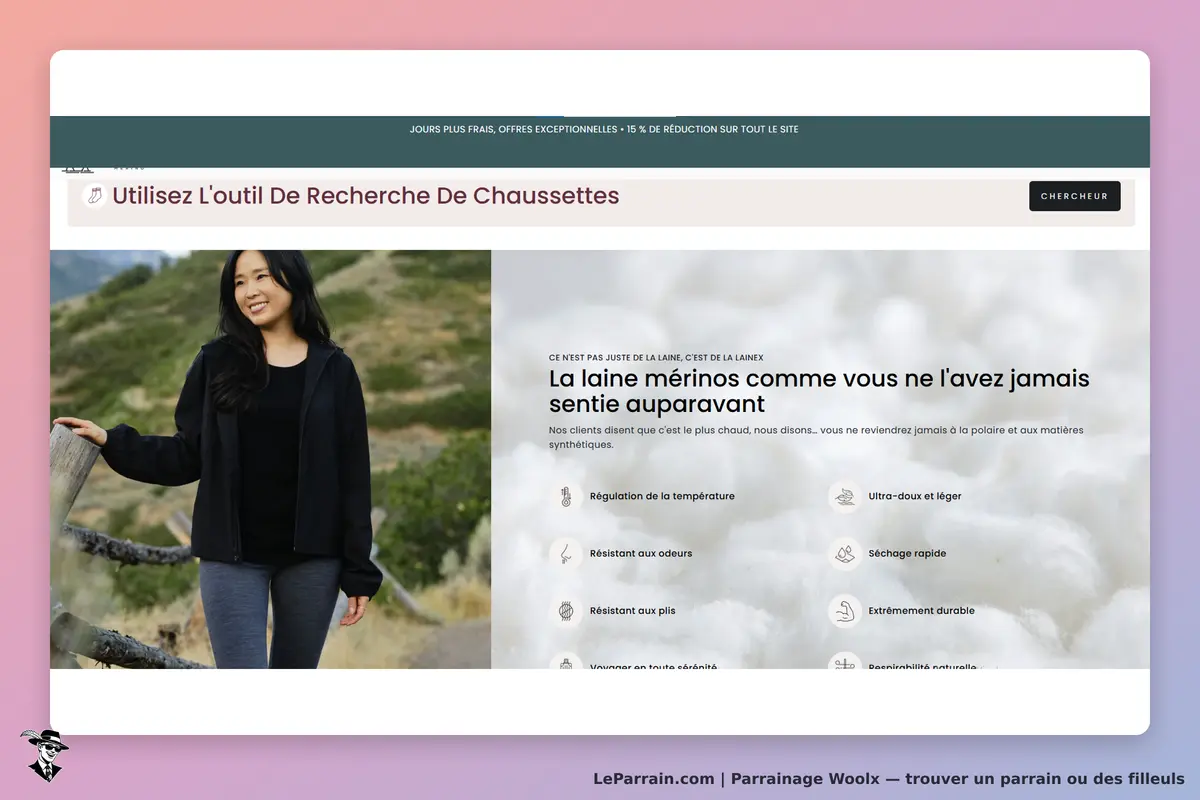This screenshot has width=1200, height=800.
Task: Click the headline "La laine mérinos comme vous ne l'avez jamais sentie"
Action: click(819, 392)
